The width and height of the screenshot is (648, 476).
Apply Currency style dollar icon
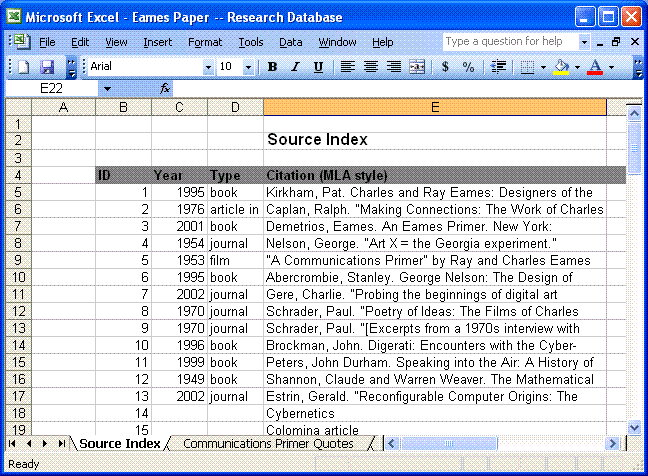pos(445,67)
